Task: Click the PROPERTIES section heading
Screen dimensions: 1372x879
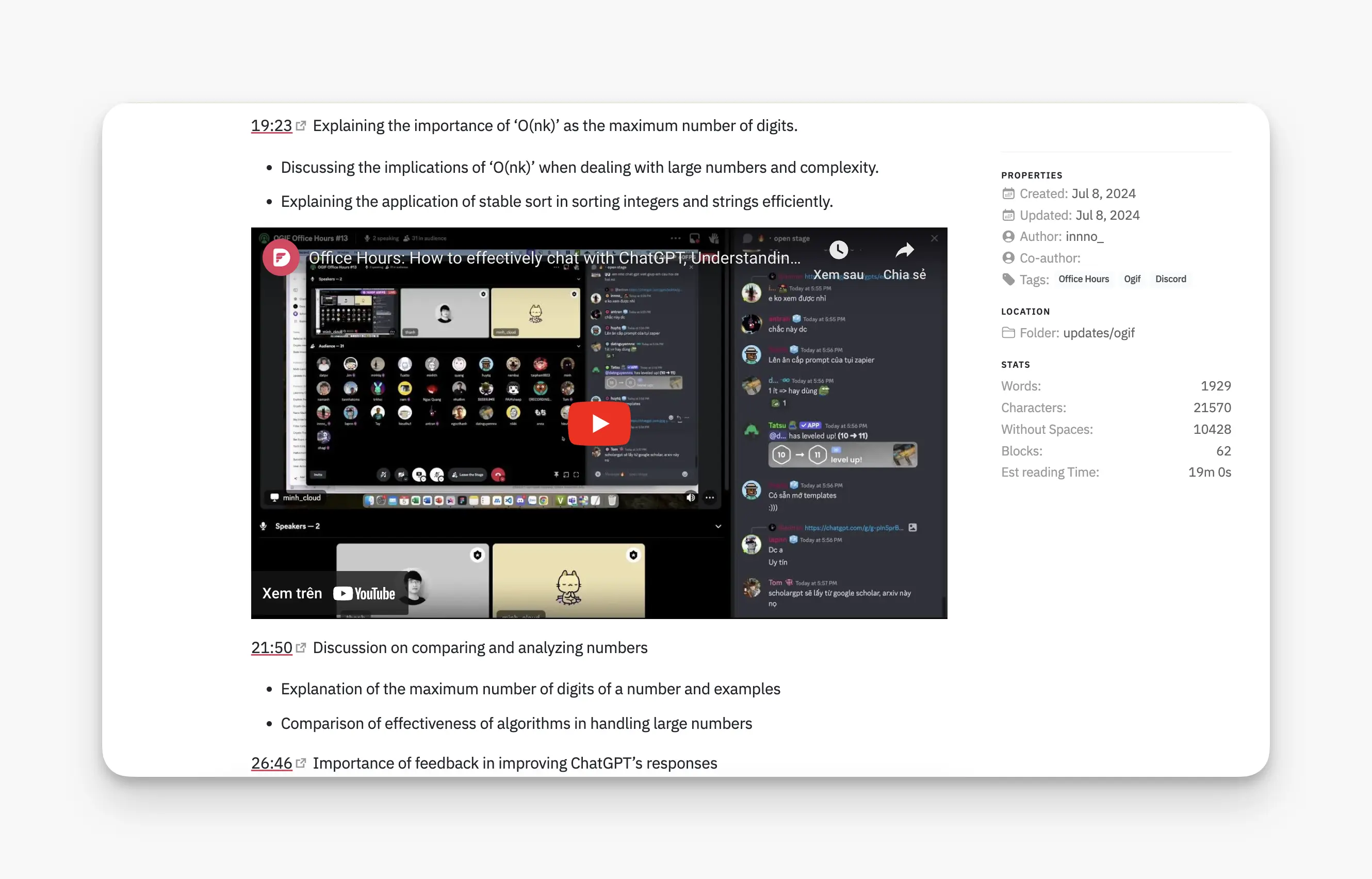Action: tap(1032, 175)
